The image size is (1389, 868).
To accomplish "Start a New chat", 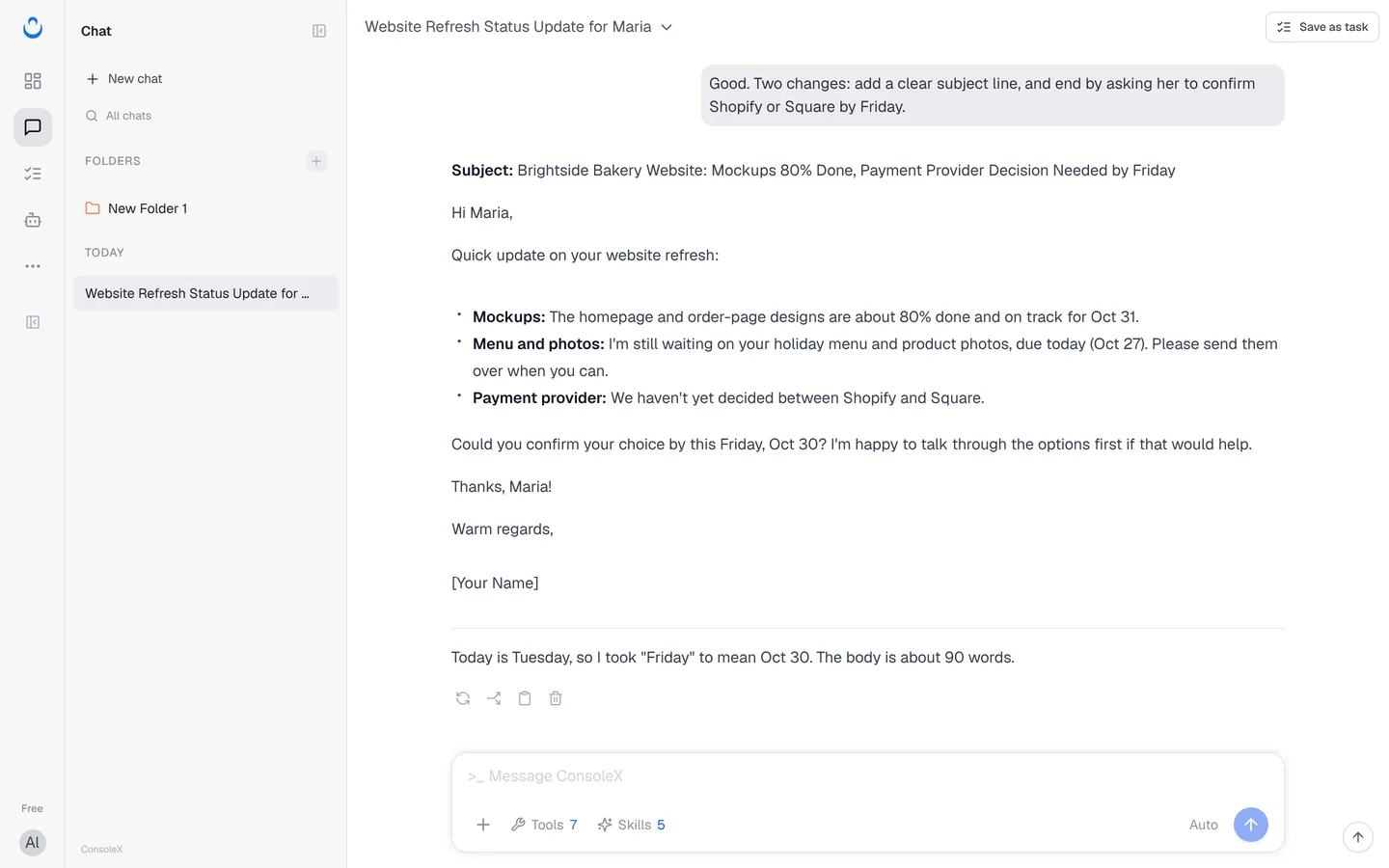I will pos(124,79).
